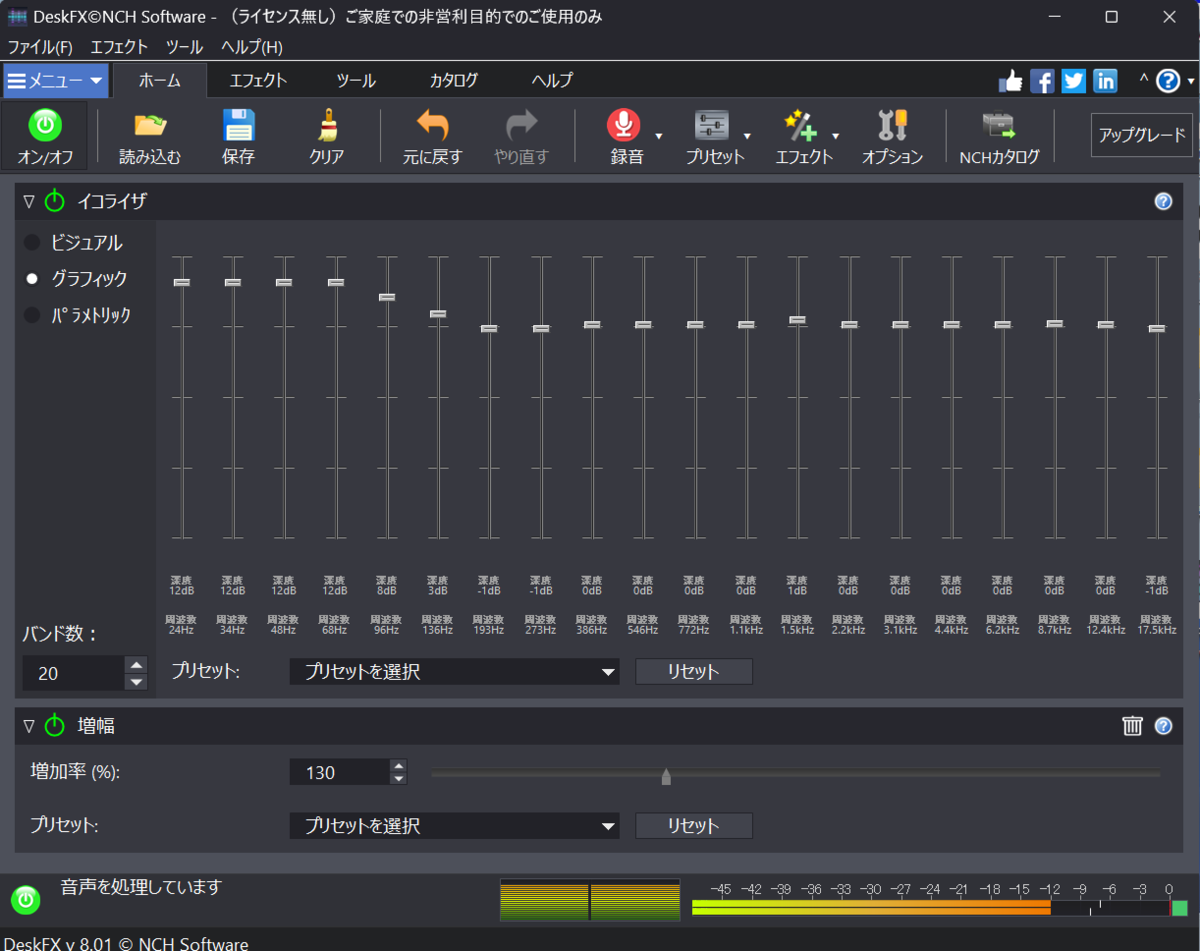Open the Help (ヘルプ(H)) menu bar item
Image resolution: width=1200 pixels, height=951 pixels.
pyautogui.click(x=252, y=47)
